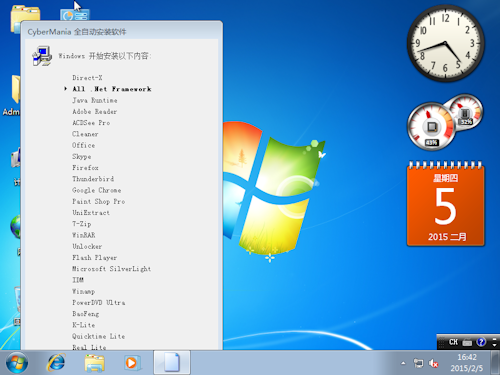This screenshot has width=500, height=375.
Task: Click the Cleaner entry
Action: [x=85, y=134]
